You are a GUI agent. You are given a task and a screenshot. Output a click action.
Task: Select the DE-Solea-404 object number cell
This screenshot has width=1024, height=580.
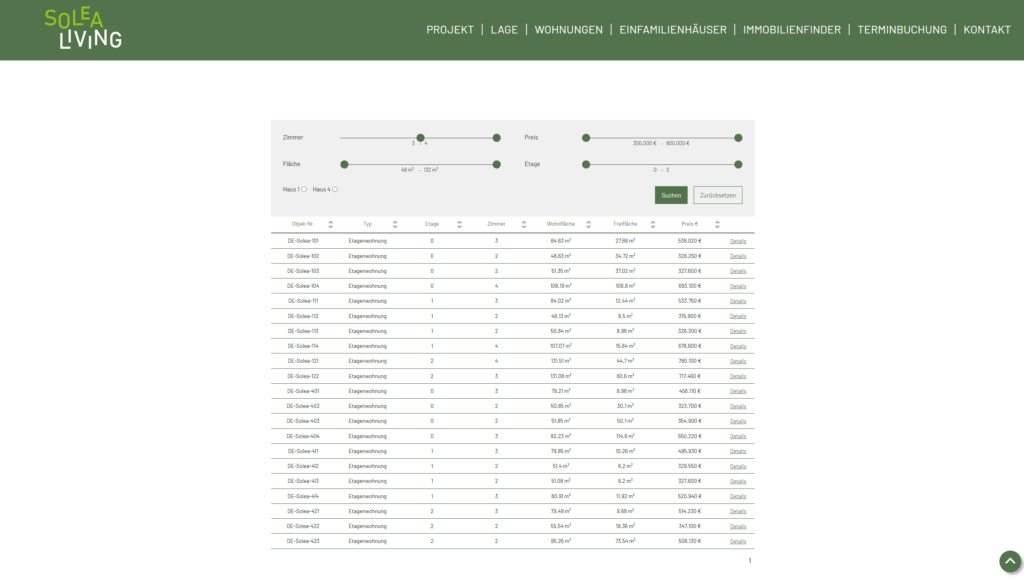pyautogui.click(x=303, y=436)
